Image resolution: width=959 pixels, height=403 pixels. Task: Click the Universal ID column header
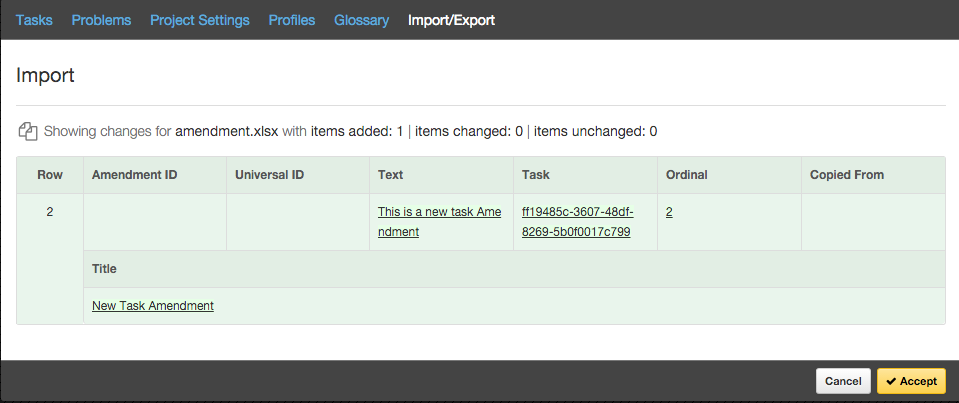coord(269,175)
